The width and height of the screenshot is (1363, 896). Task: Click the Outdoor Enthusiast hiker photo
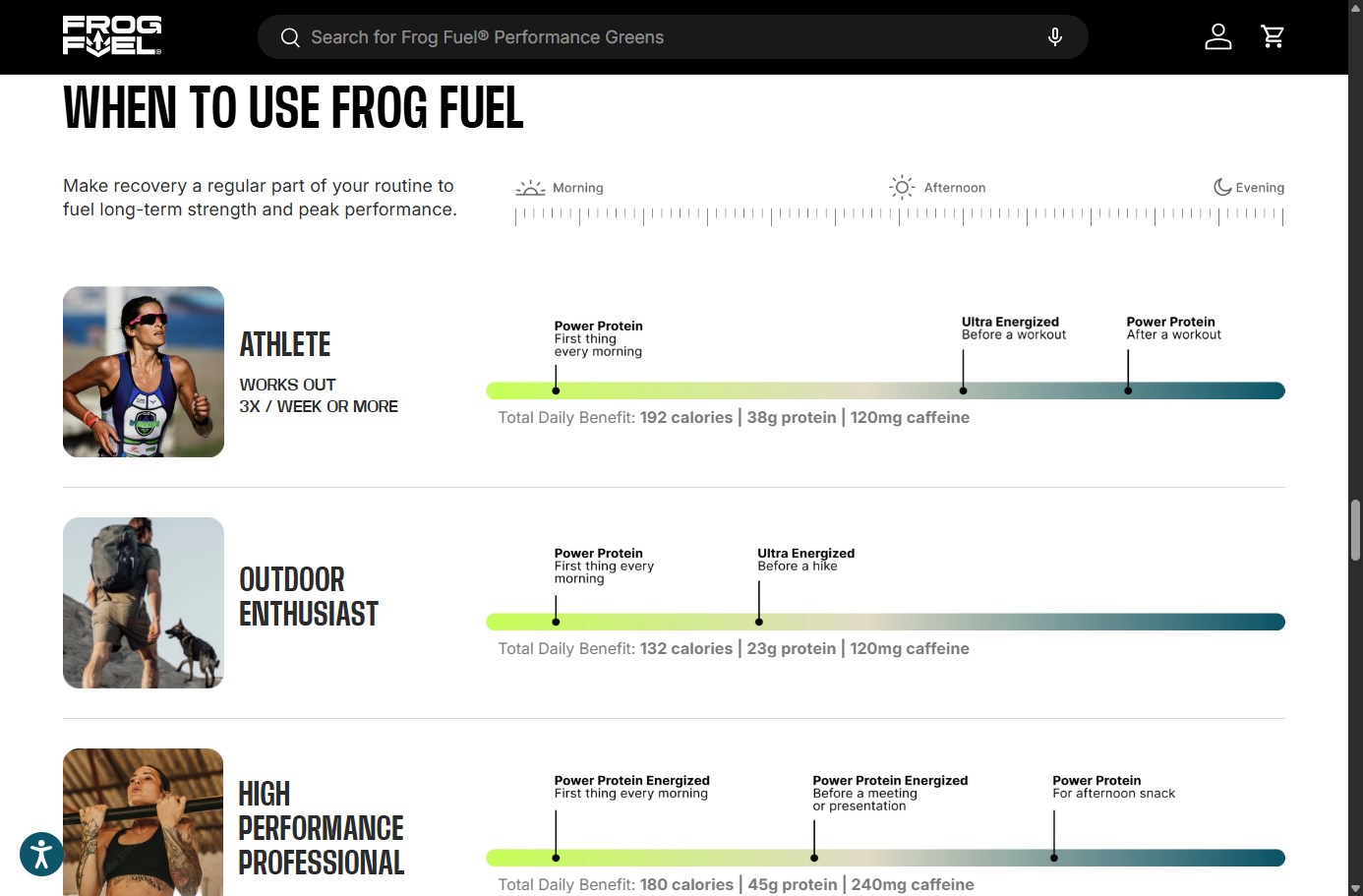click(x=144, y=603)
